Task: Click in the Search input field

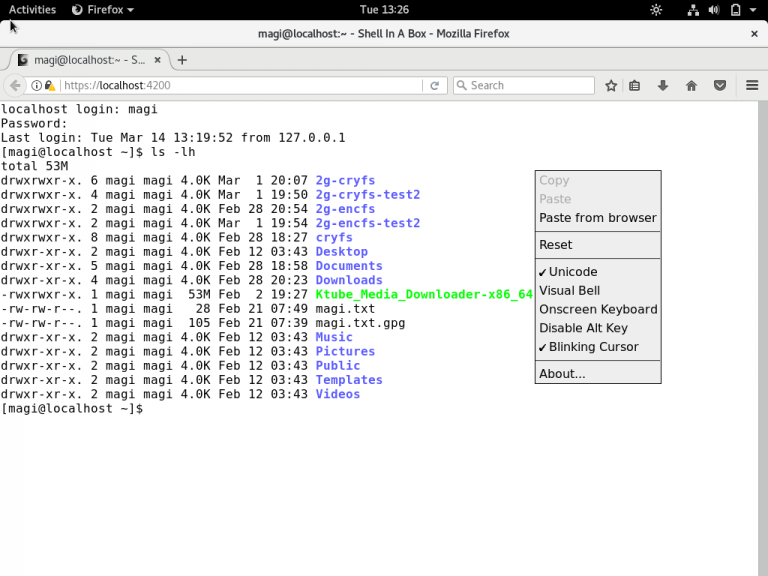Action: pyautogui.click(x=525, y=86)
